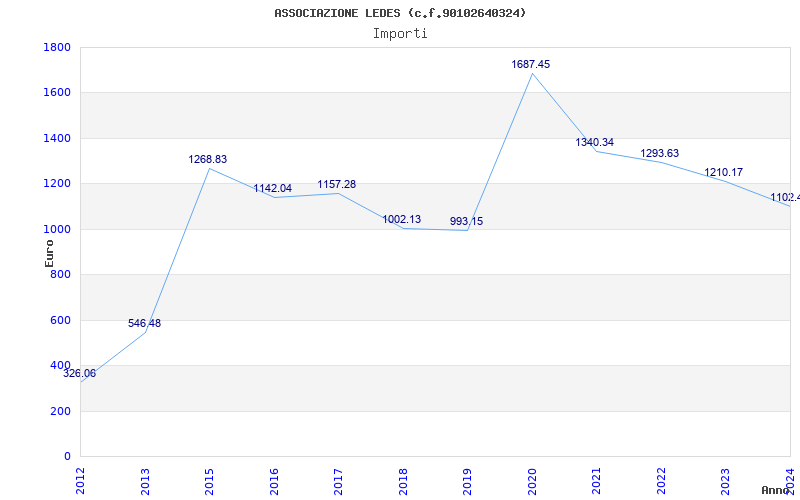Viewport: 800px width, 500px height.
Task: Click the Euro y-axis label
Action: pyautogui.click(x=49, y=254)
